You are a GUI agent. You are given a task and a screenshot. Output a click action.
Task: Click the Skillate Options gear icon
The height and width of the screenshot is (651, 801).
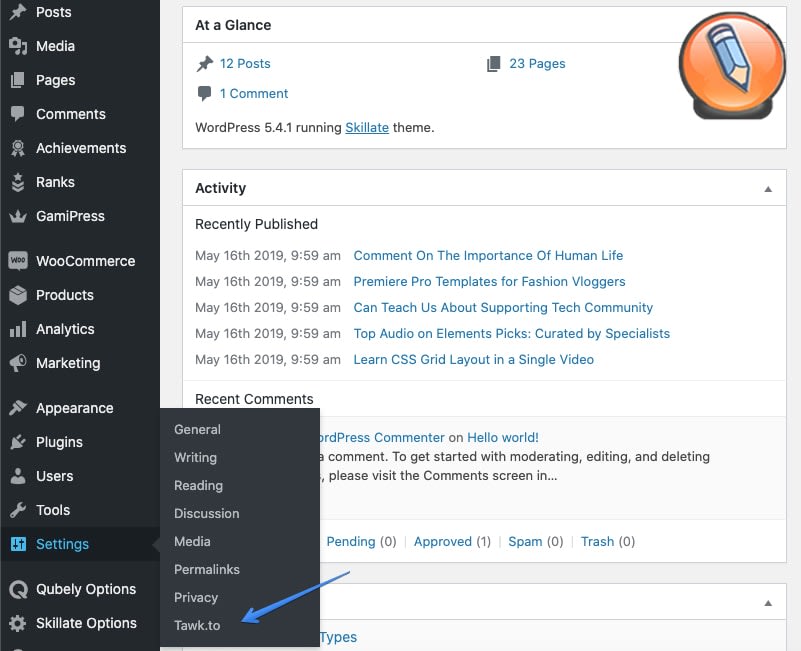(18, 623)
